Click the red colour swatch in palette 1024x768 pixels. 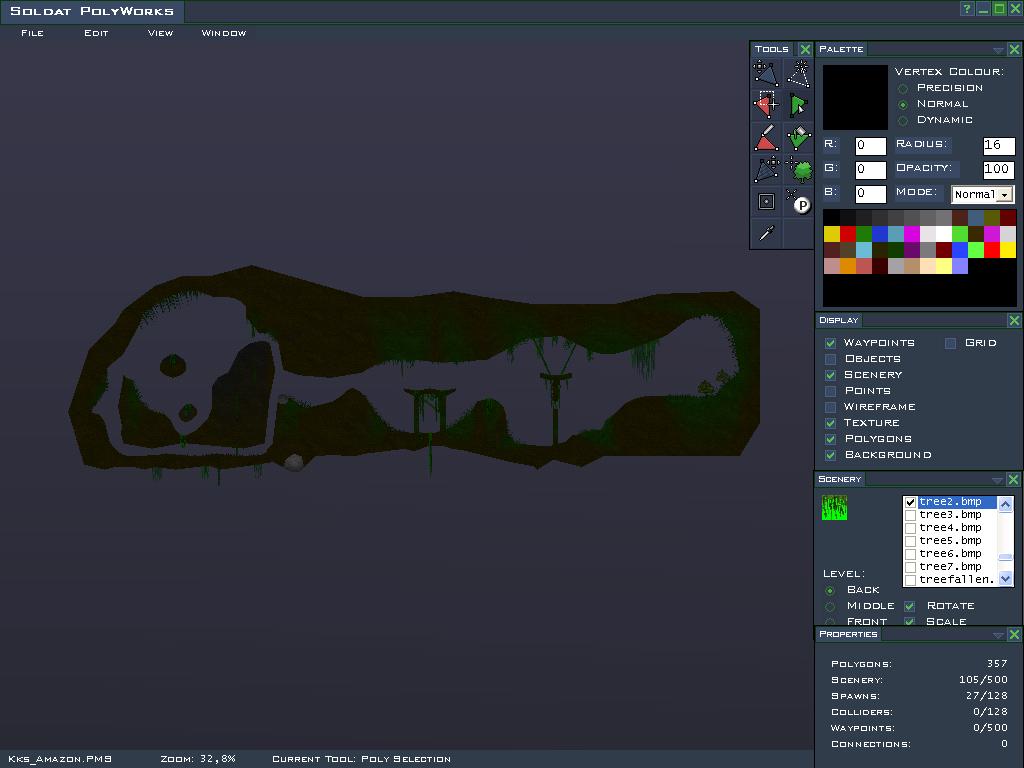pyautogui.click(x=848, y=234)
